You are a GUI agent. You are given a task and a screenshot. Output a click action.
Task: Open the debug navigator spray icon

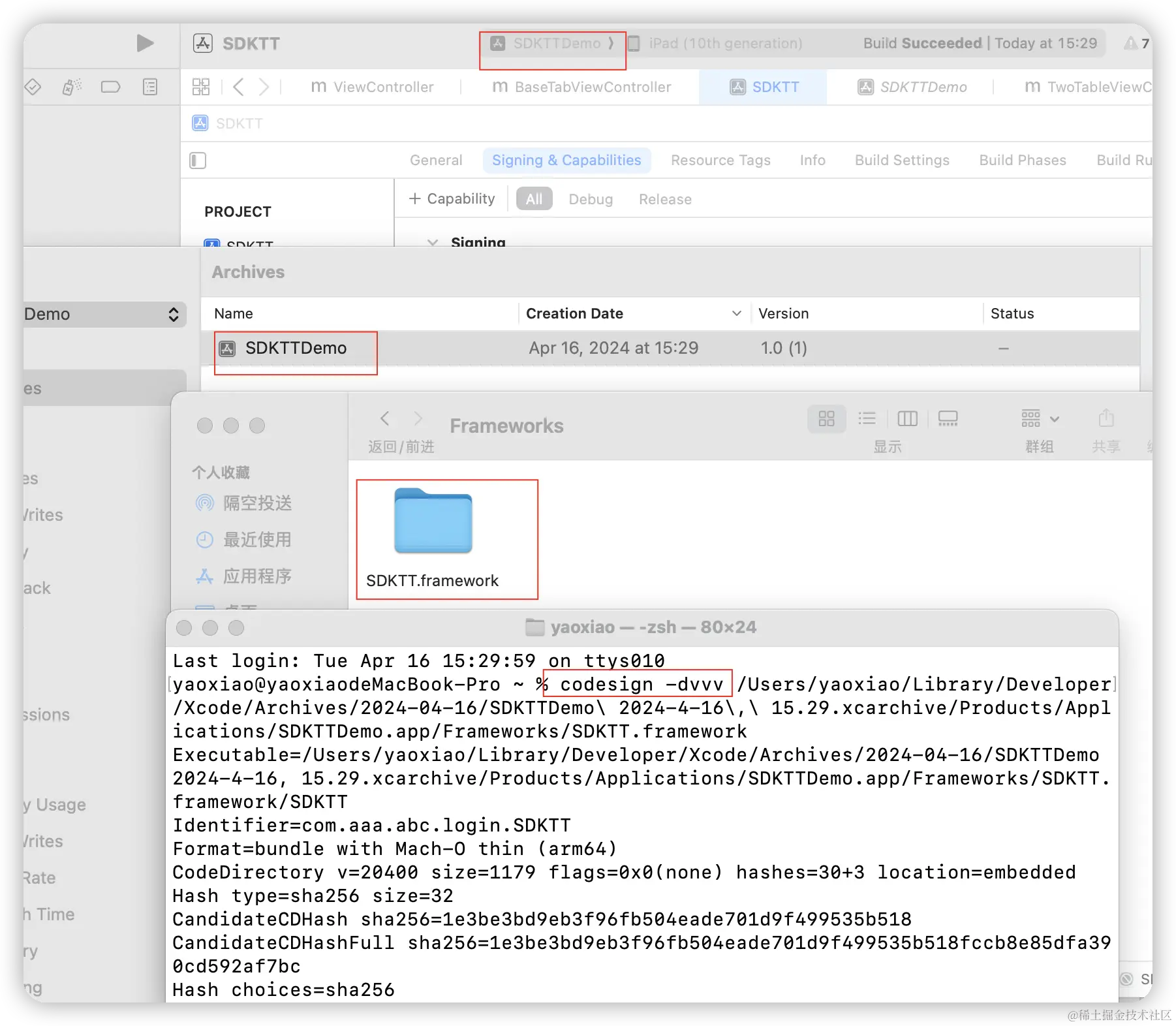point(72,86)
